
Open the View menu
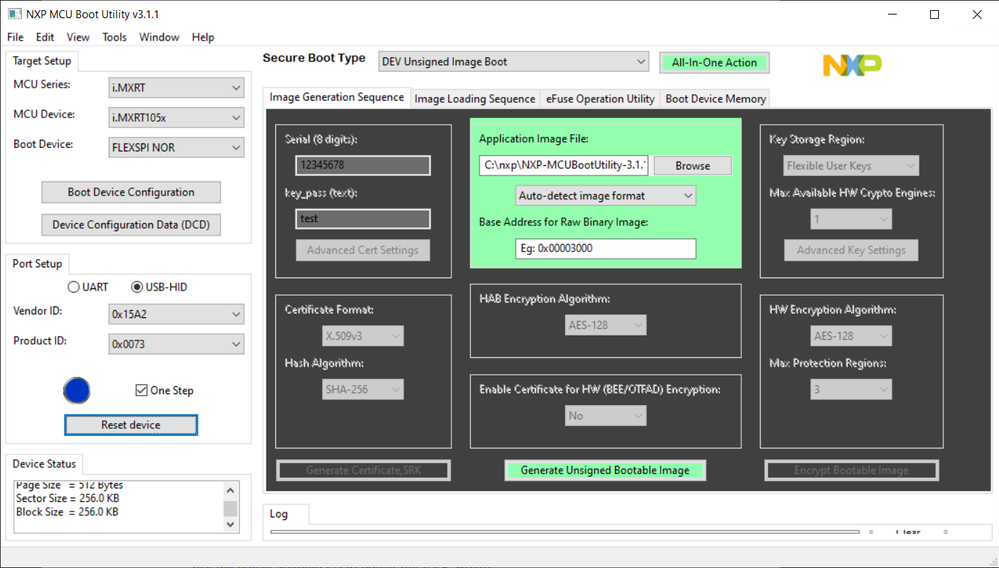click(78, 37)
